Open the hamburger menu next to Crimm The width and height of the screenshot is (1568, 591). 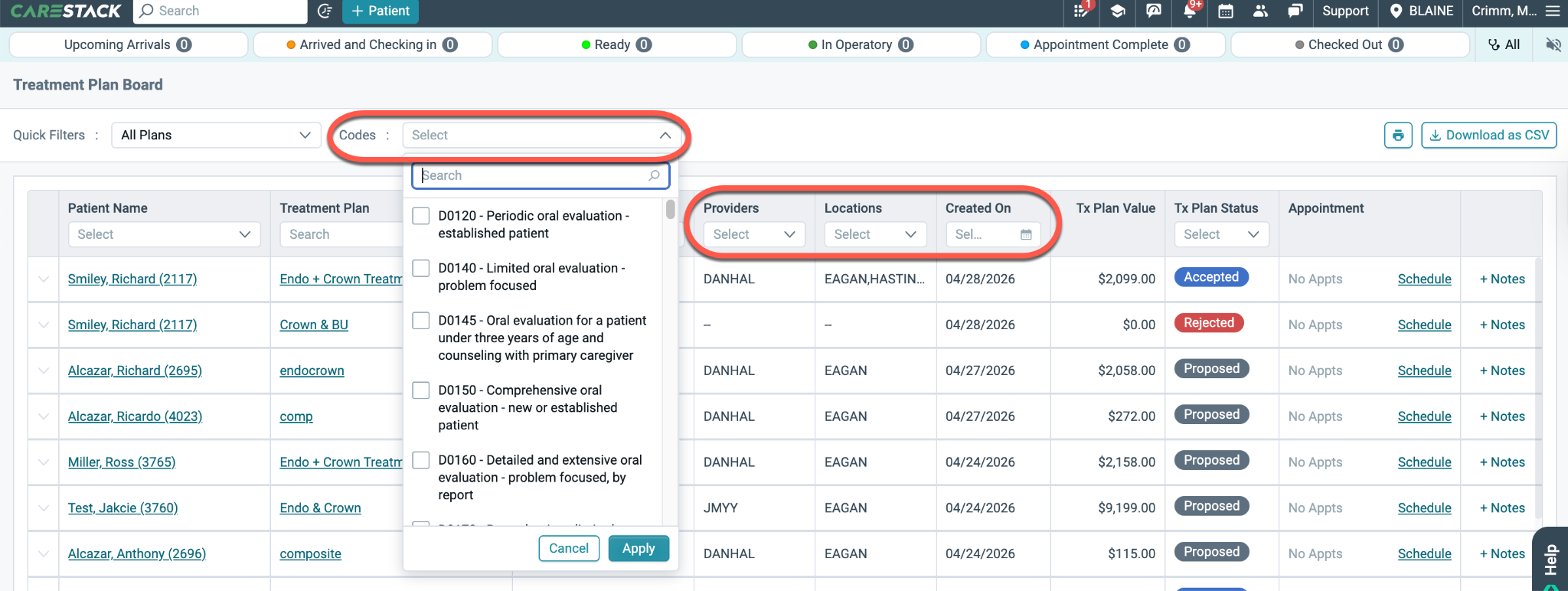tap(1553, 11)
